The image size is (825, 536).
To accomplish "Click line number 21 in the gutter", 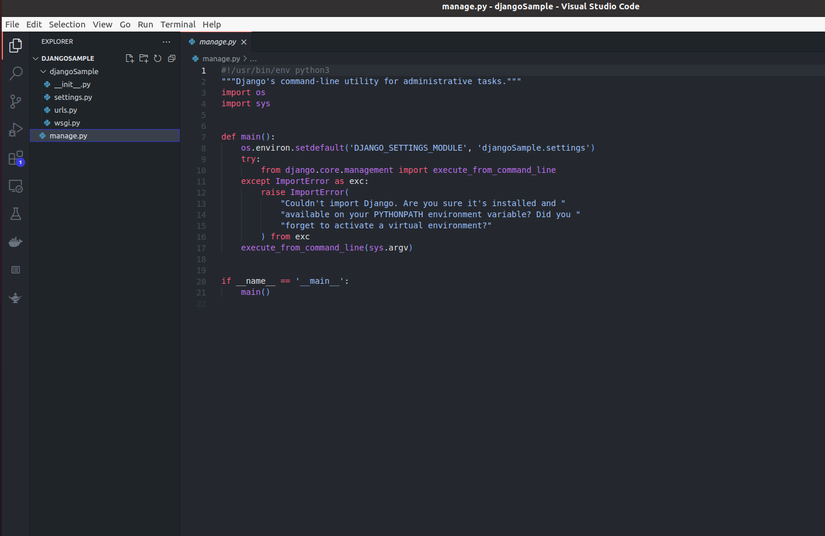I will pos(201,292).
